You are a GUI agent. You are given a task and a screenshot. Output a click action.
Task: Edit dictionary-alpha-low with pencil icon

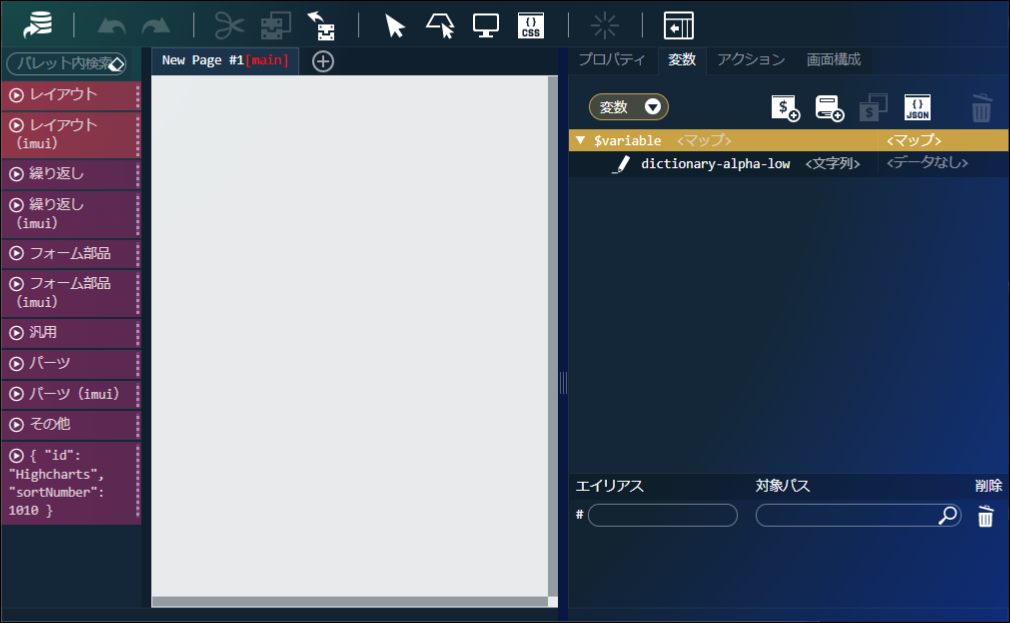(621, 164)
